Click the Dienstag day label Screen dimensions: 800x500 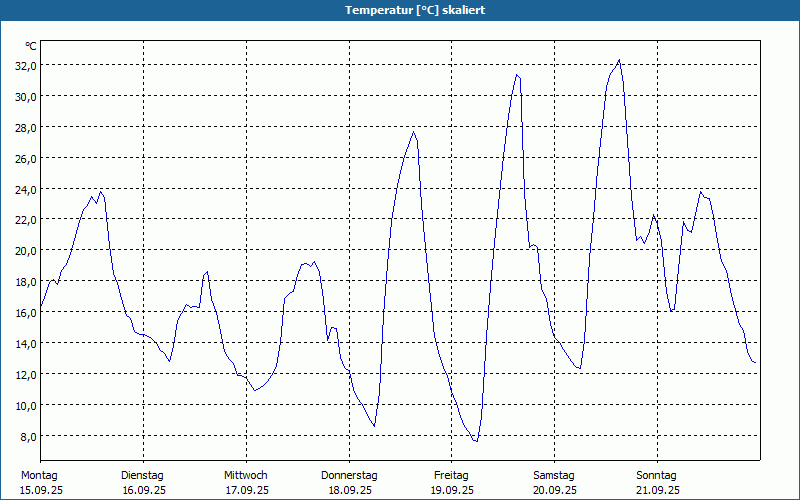142,476
